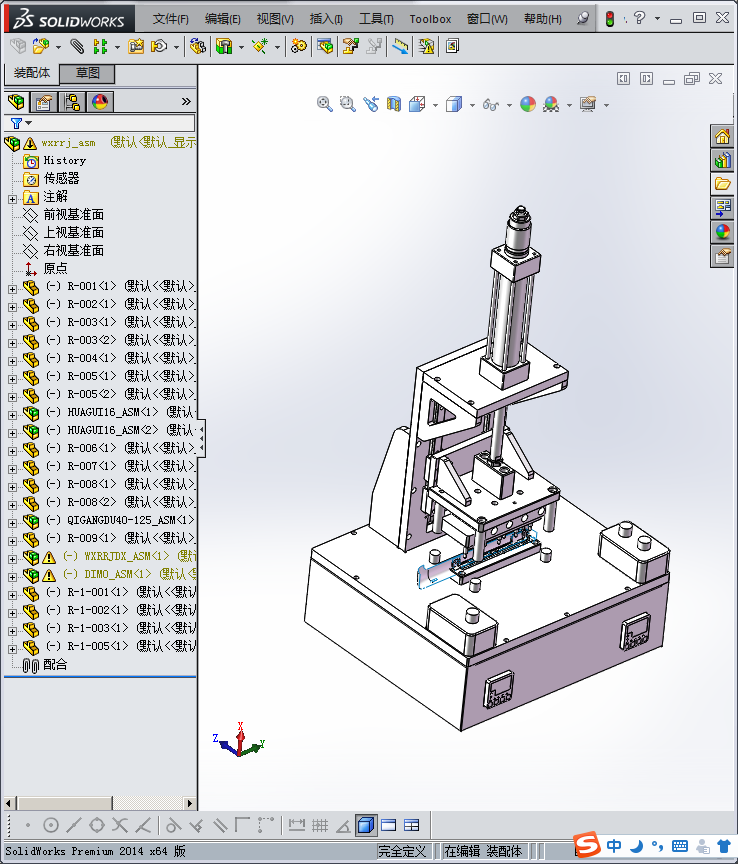Click the Display Style cube icon

click(x=454, y=104)
